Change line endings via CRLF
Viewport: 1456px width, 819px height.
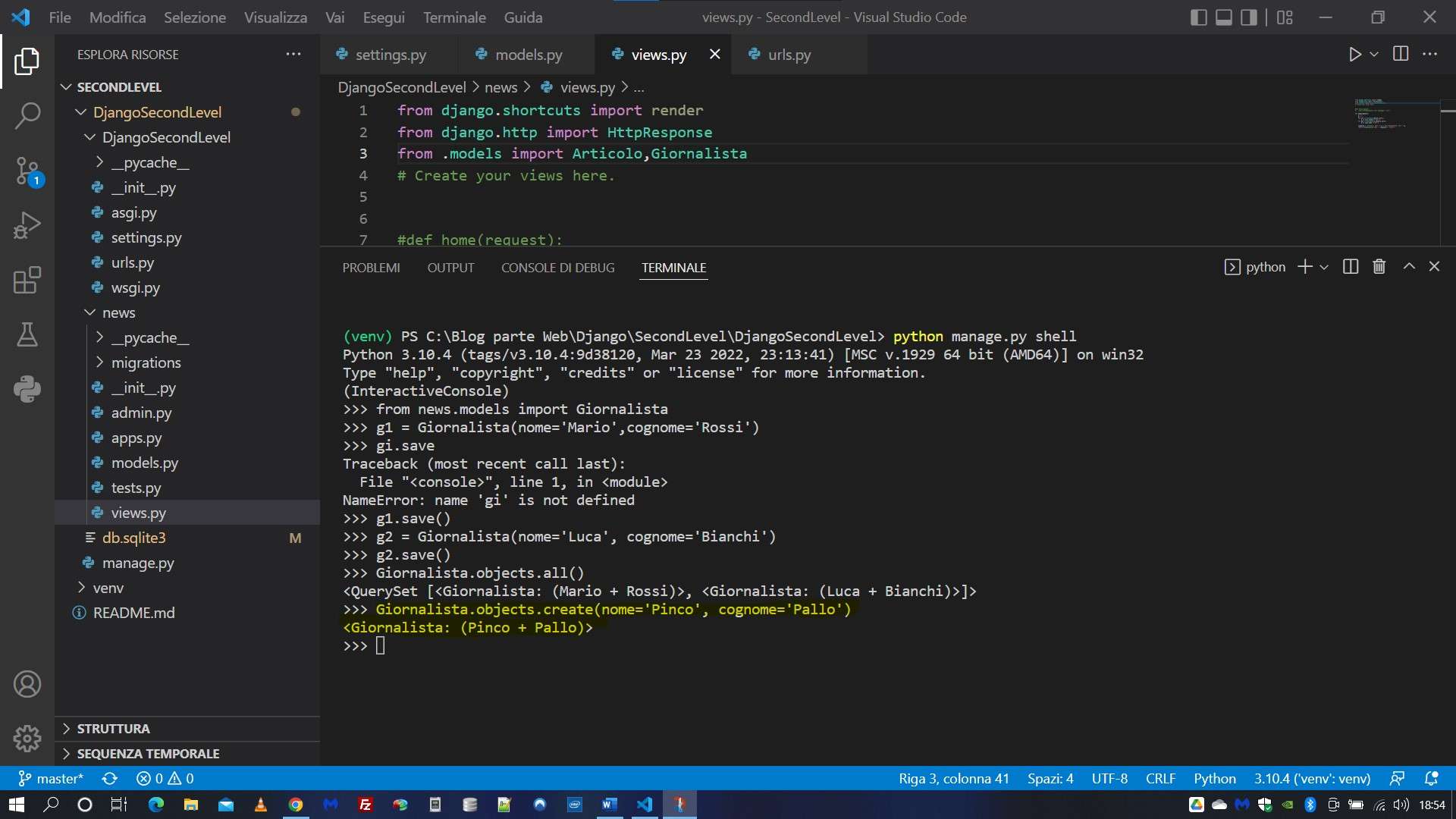tap(1160, 778)
